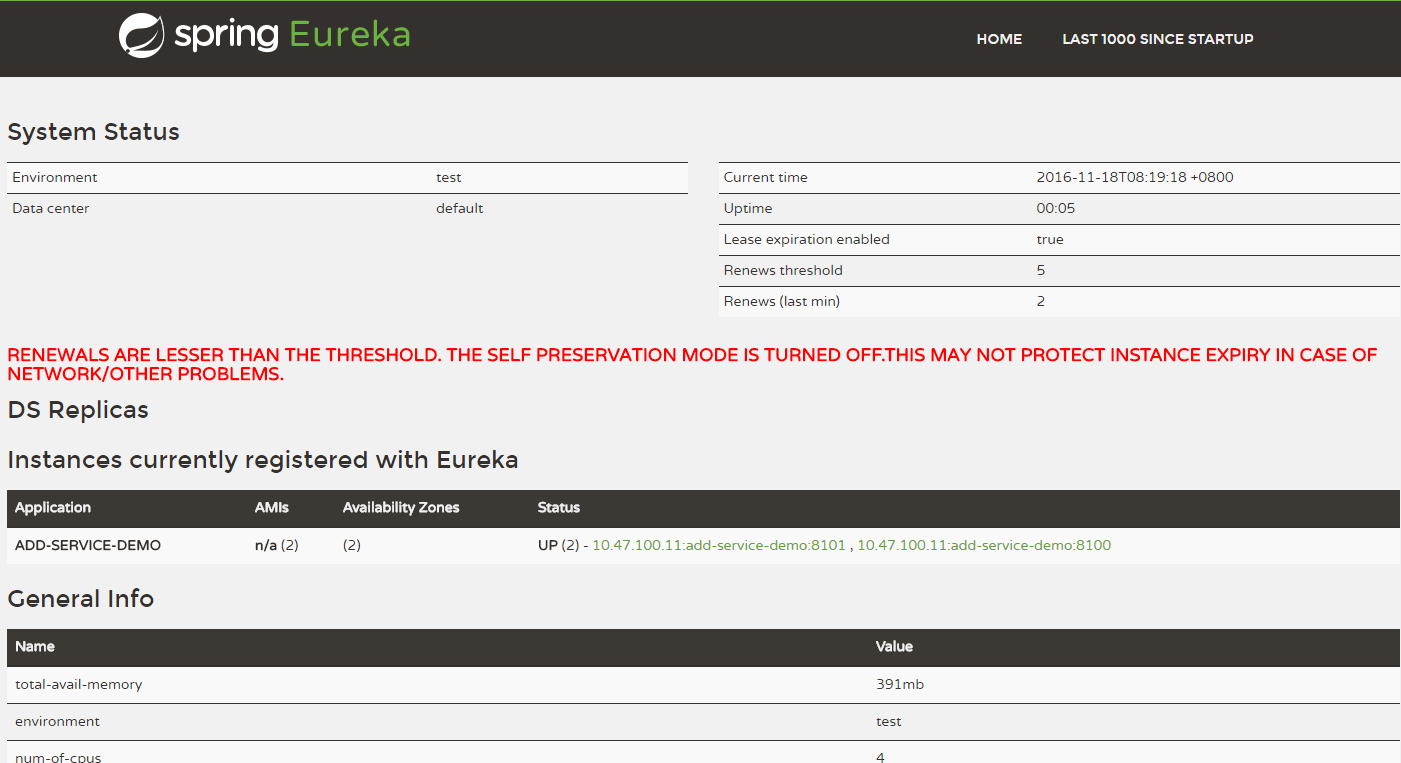Select the Renews (last min) label

[x=782, y=301]
